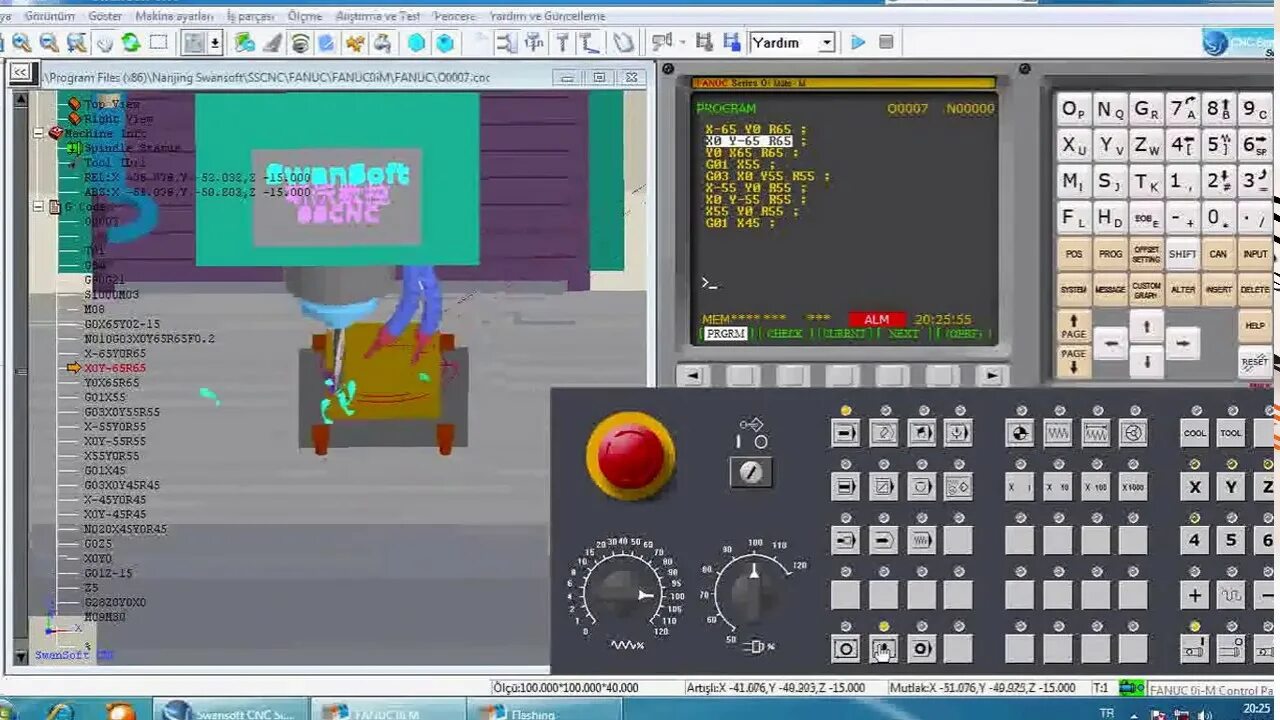Screen dimensions: 1280x720
Task: Click the POS key on FANUC keypad
Action: [1073, 254]
